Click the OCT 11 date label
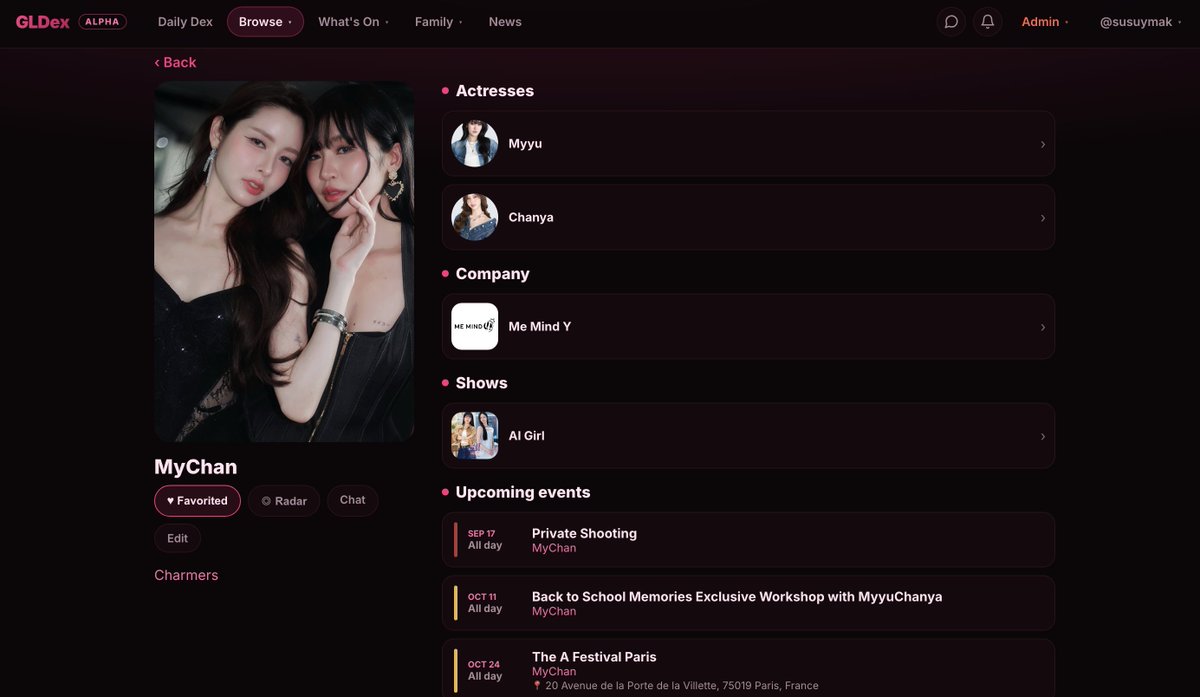Viewport: 1200px width, 697px height. (x=482, y=597)
